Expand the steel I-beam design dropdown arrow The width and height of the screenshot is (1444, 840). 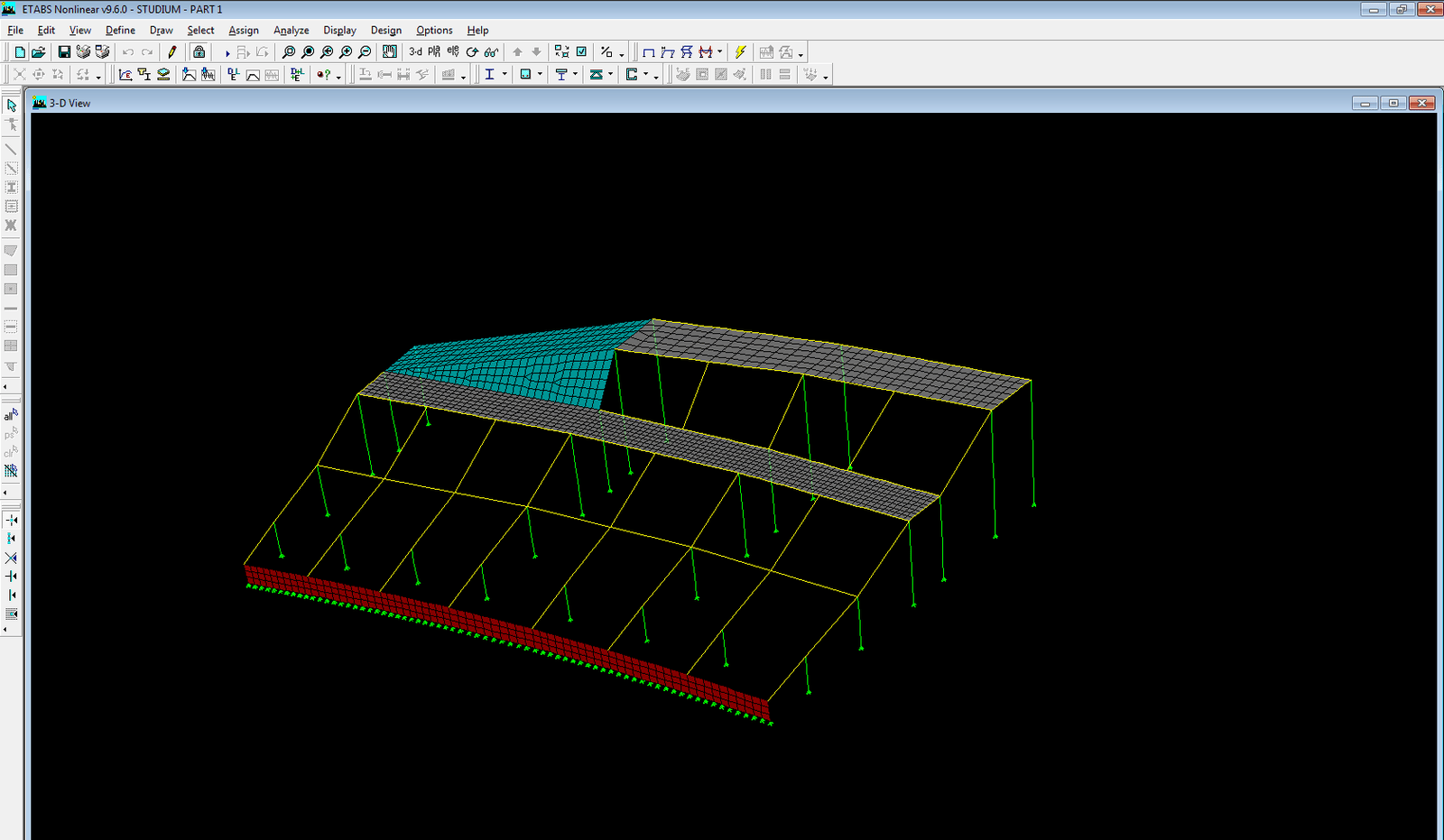(x=504, y=75)
